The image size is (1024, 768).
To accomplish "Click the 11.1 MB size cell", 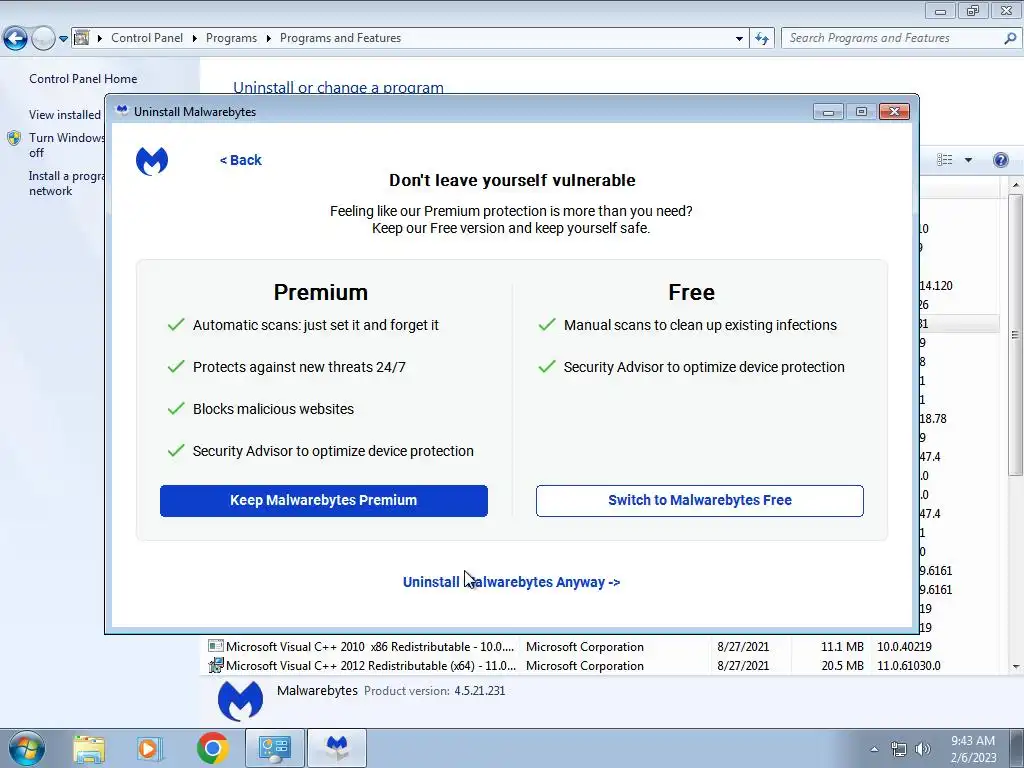I will click(842, 647).
